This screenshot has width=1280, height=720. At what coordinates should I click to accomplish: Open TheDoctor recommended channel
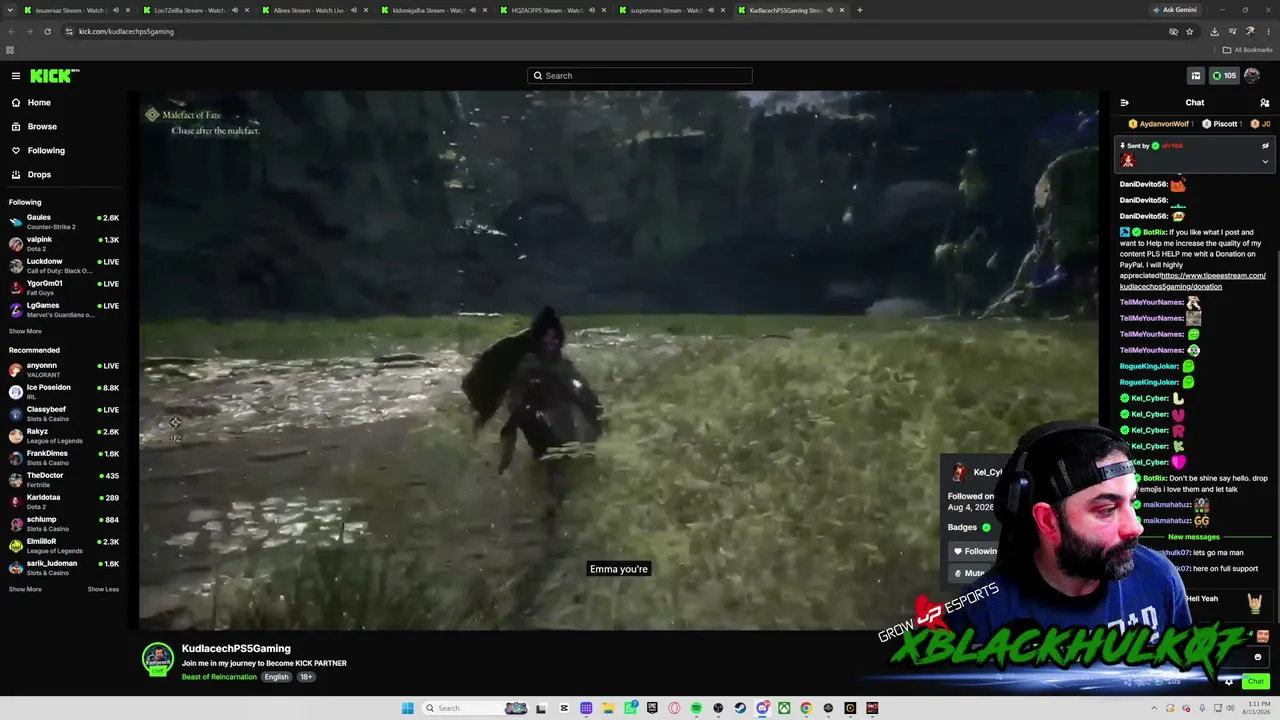click(64, 480)
